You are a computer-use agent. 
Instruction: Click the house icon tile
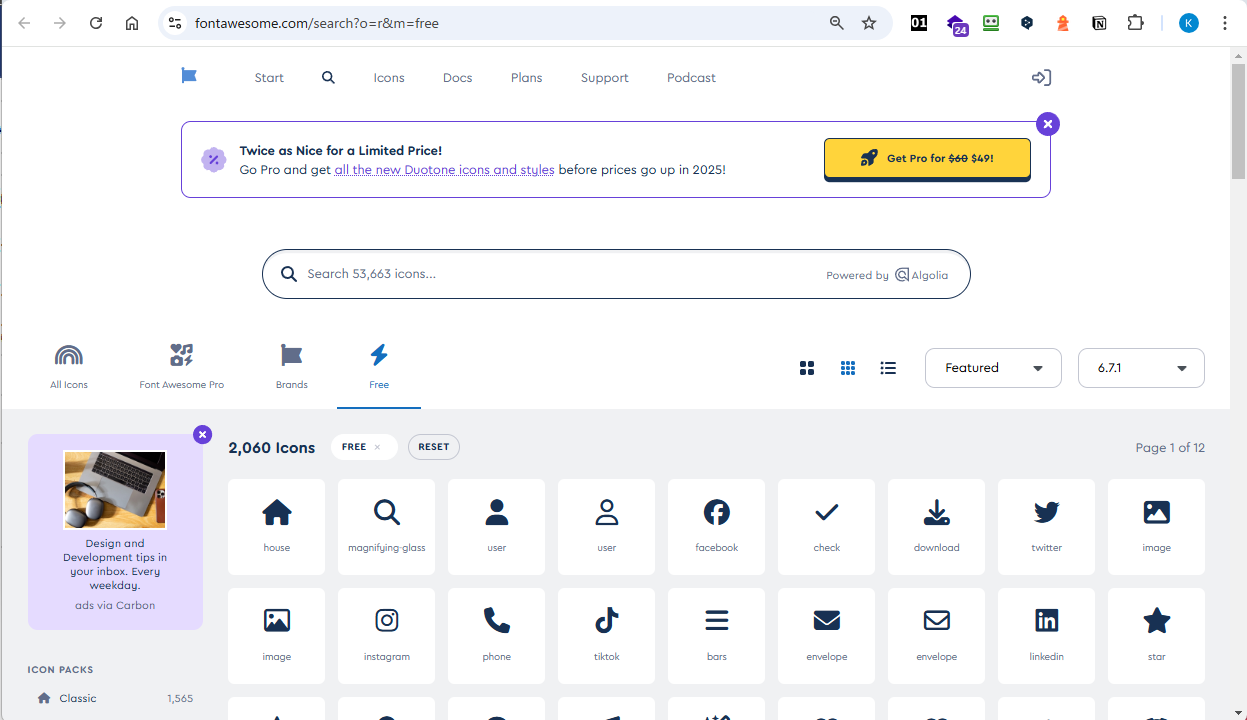click(x=276, y=526)
